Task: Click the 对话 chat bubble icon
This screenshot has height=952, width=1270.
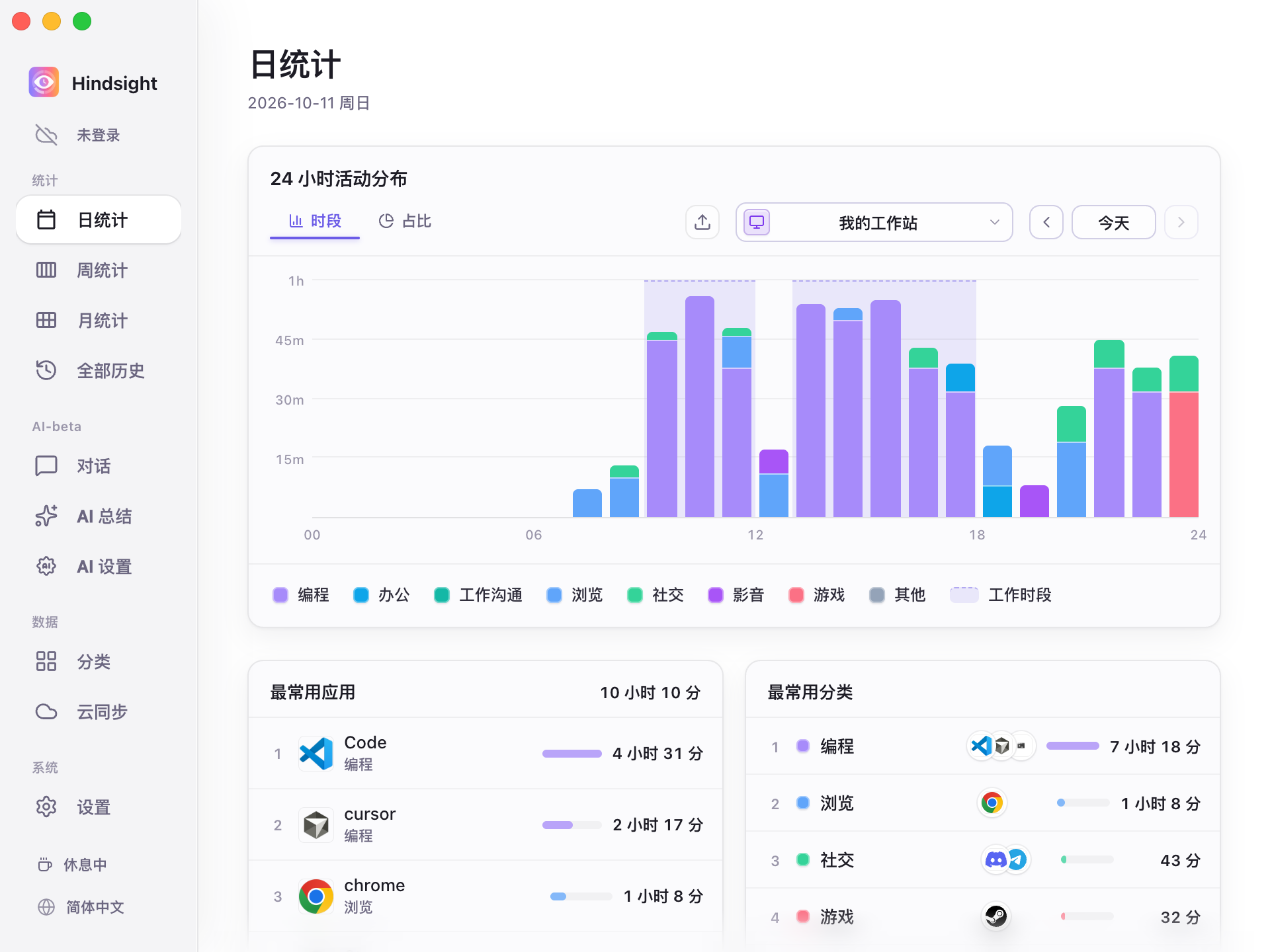Action: tap(46, 466)
